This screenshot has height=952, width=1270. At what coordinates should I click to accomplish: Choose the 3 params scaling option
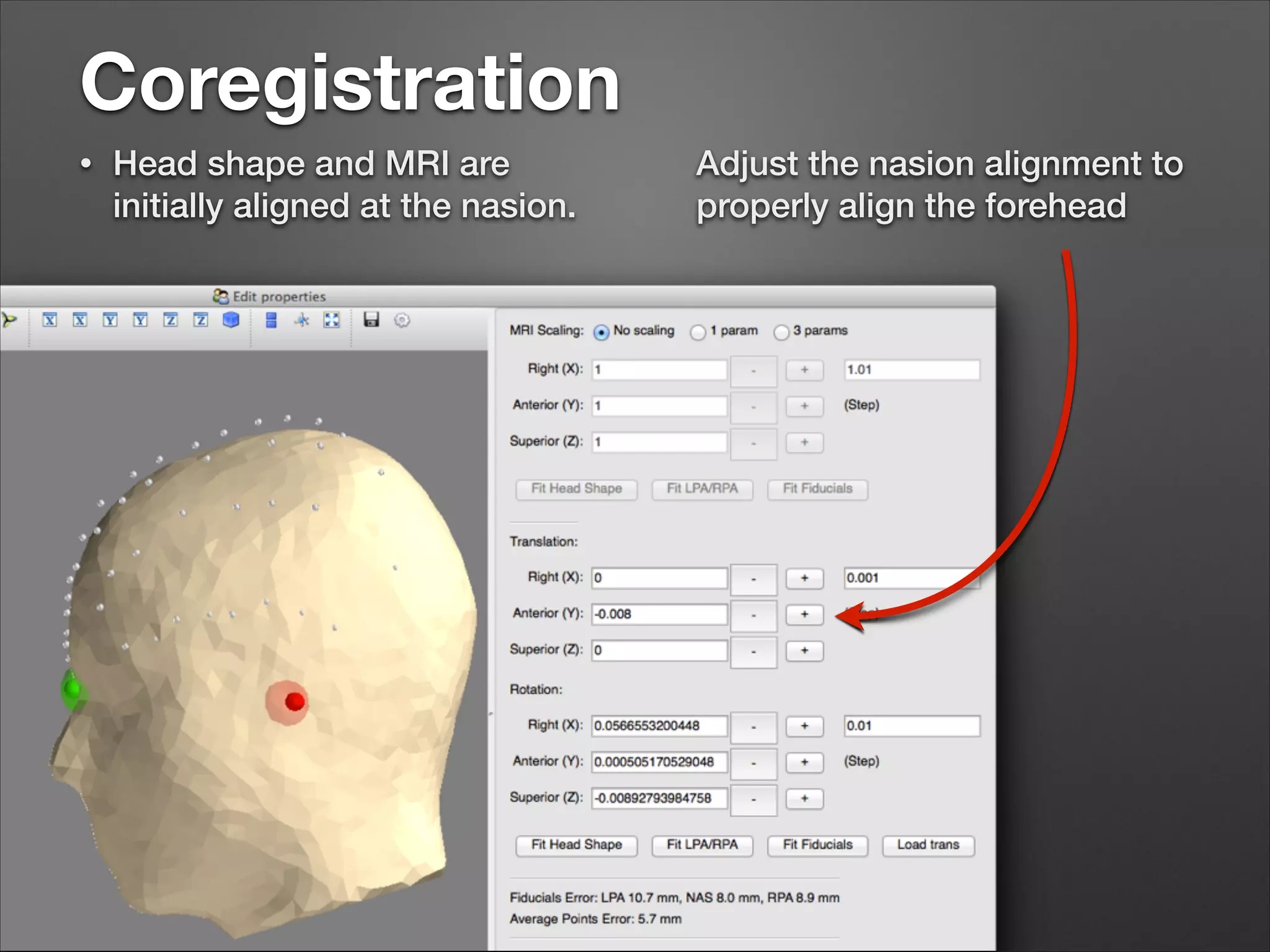(781, 332)
